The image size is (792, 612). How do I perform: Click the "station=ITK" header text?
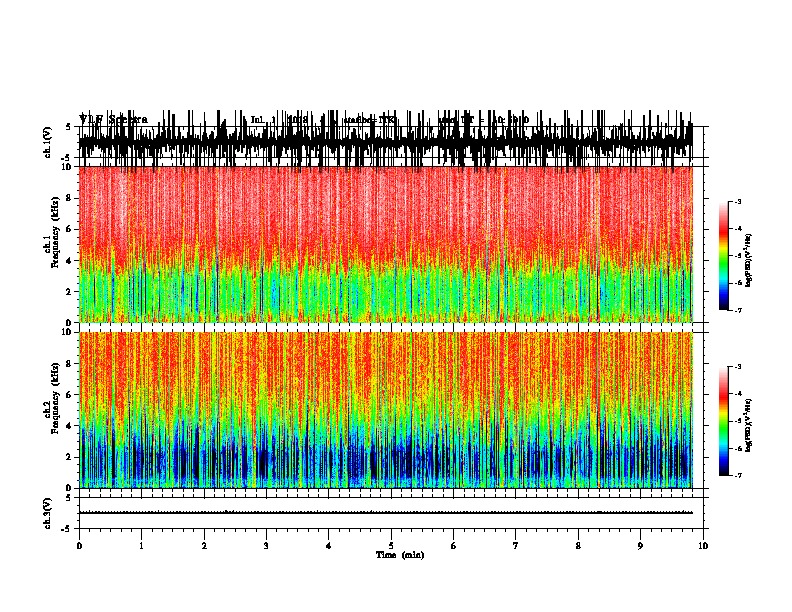pyautogui.click(x=370, y=120)
